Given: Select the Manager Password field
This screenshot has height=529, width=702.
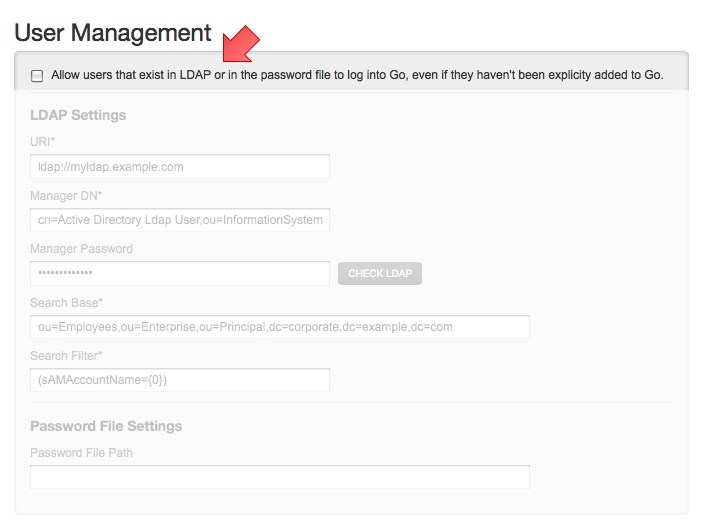Looking at the screenshot, I should 180,273.
